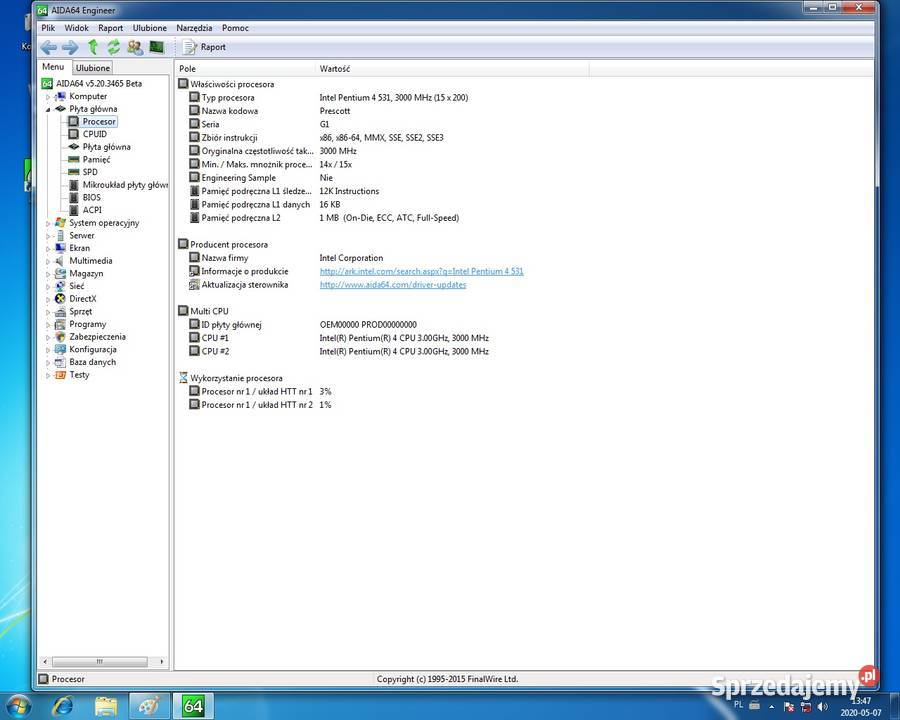900x720 pixels.
Task: Open the Raport menu in menu bar
Action: [x=110, y=28]
